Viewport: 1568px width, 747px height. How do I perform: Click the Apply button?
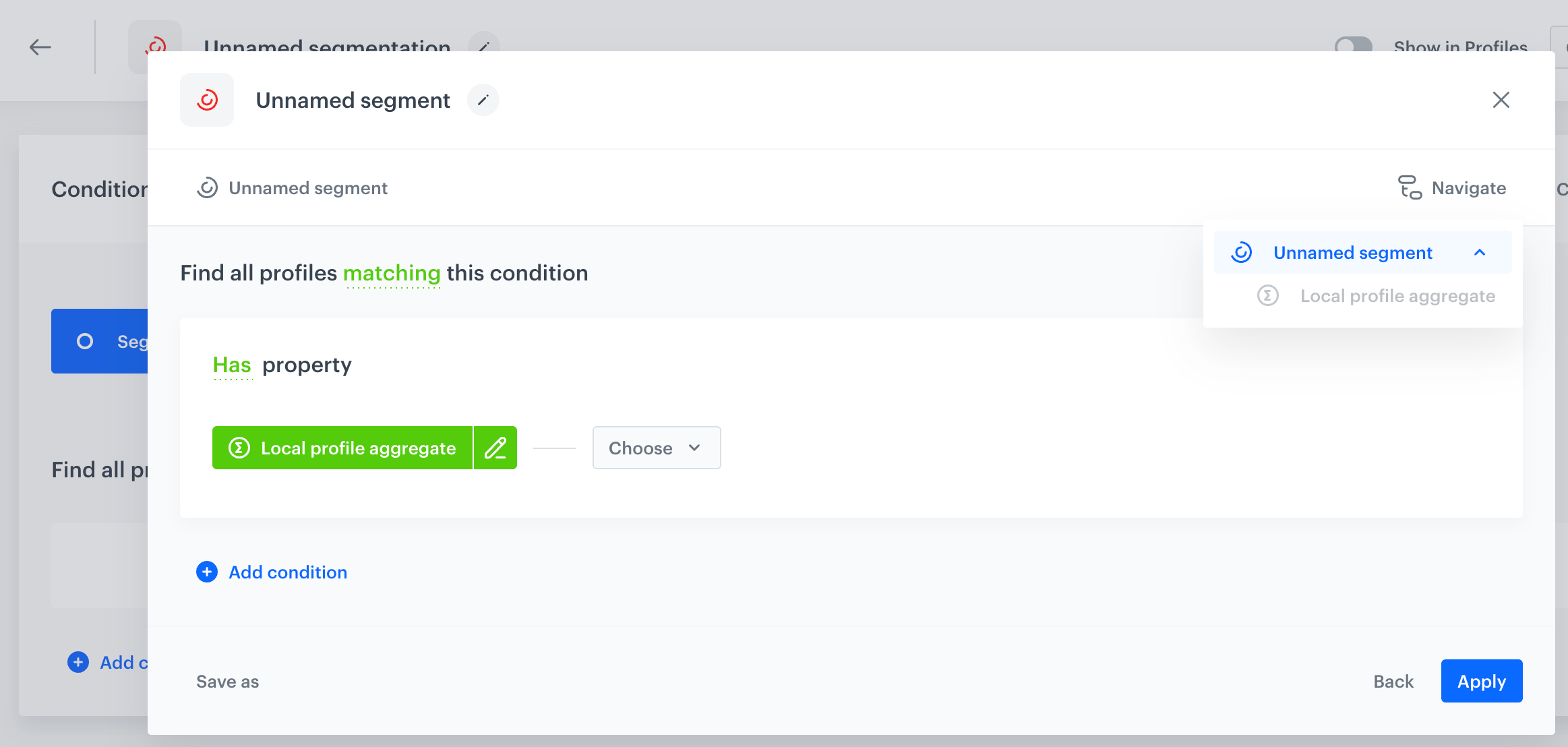pyautogui.click(x=1482, y=681)
